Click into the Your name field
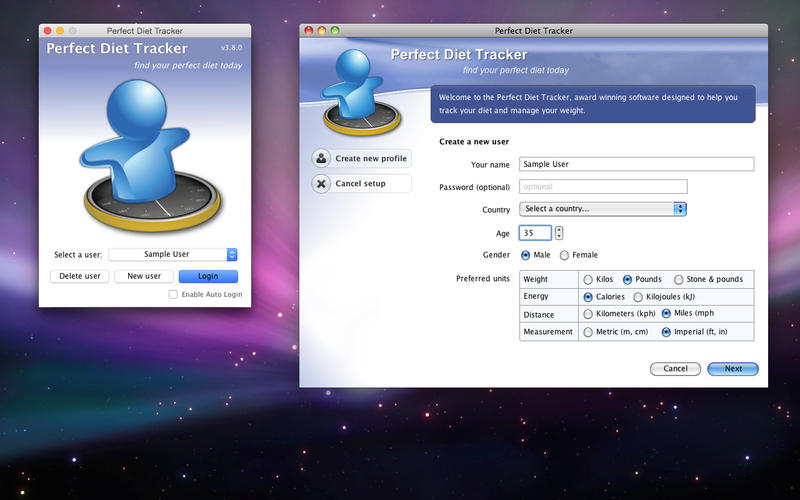800x500 pixels. [636, 164]
